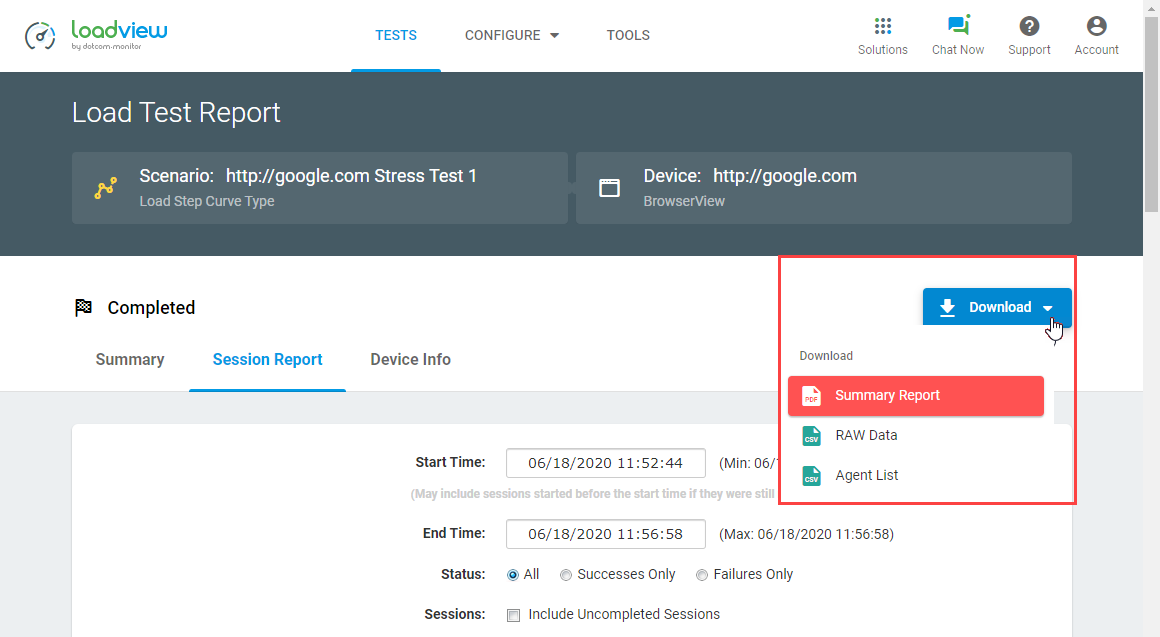Open the Chat Now icon
The height and width of the screenshot is (637, 1160).
pyautogui.click(x=958, y=26)
